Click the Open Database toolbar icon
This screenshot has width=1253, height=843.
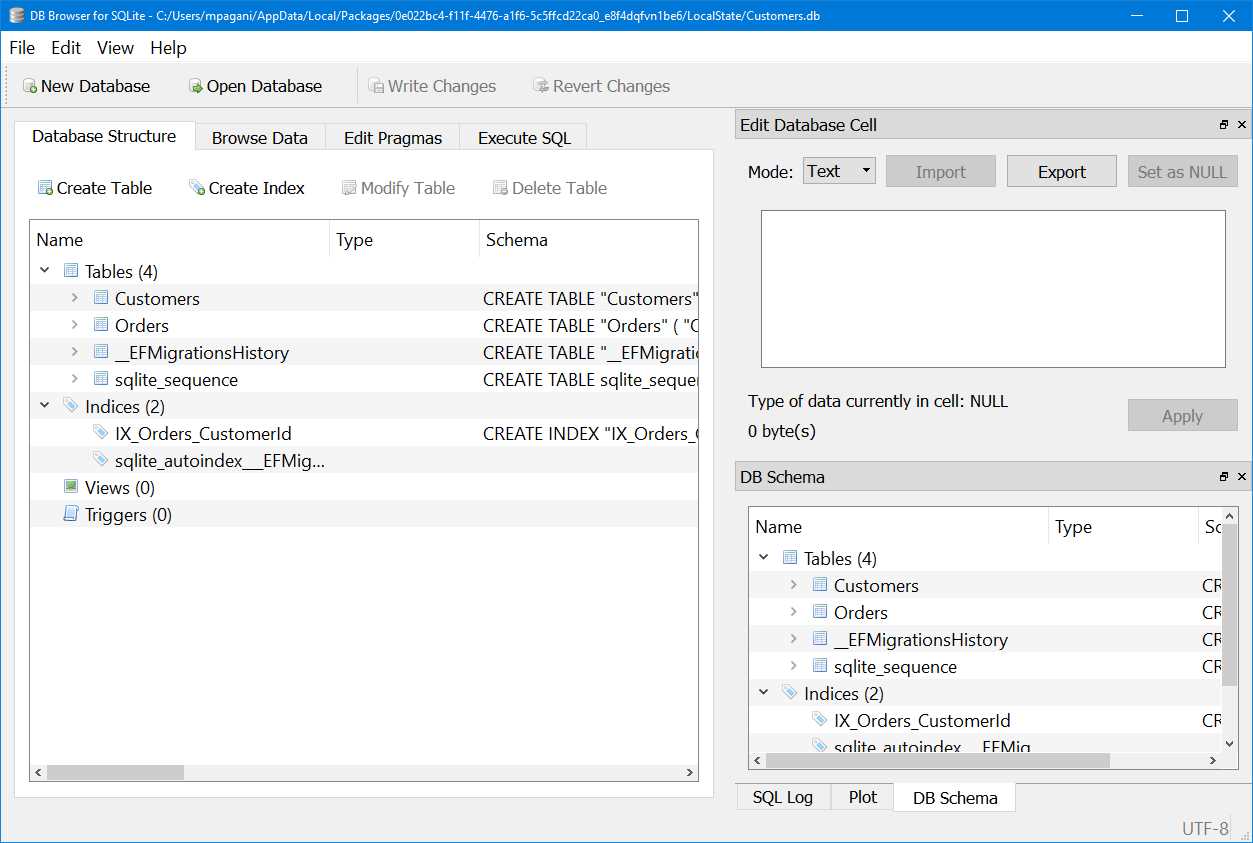coord(194,86)
